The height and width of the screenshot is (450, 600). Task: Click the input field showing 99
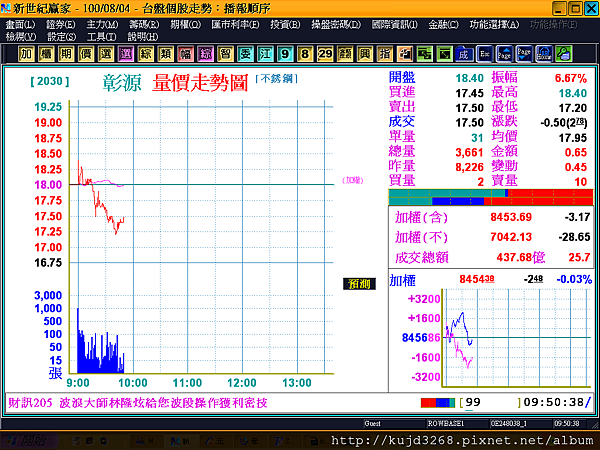(x=492, y=403)
